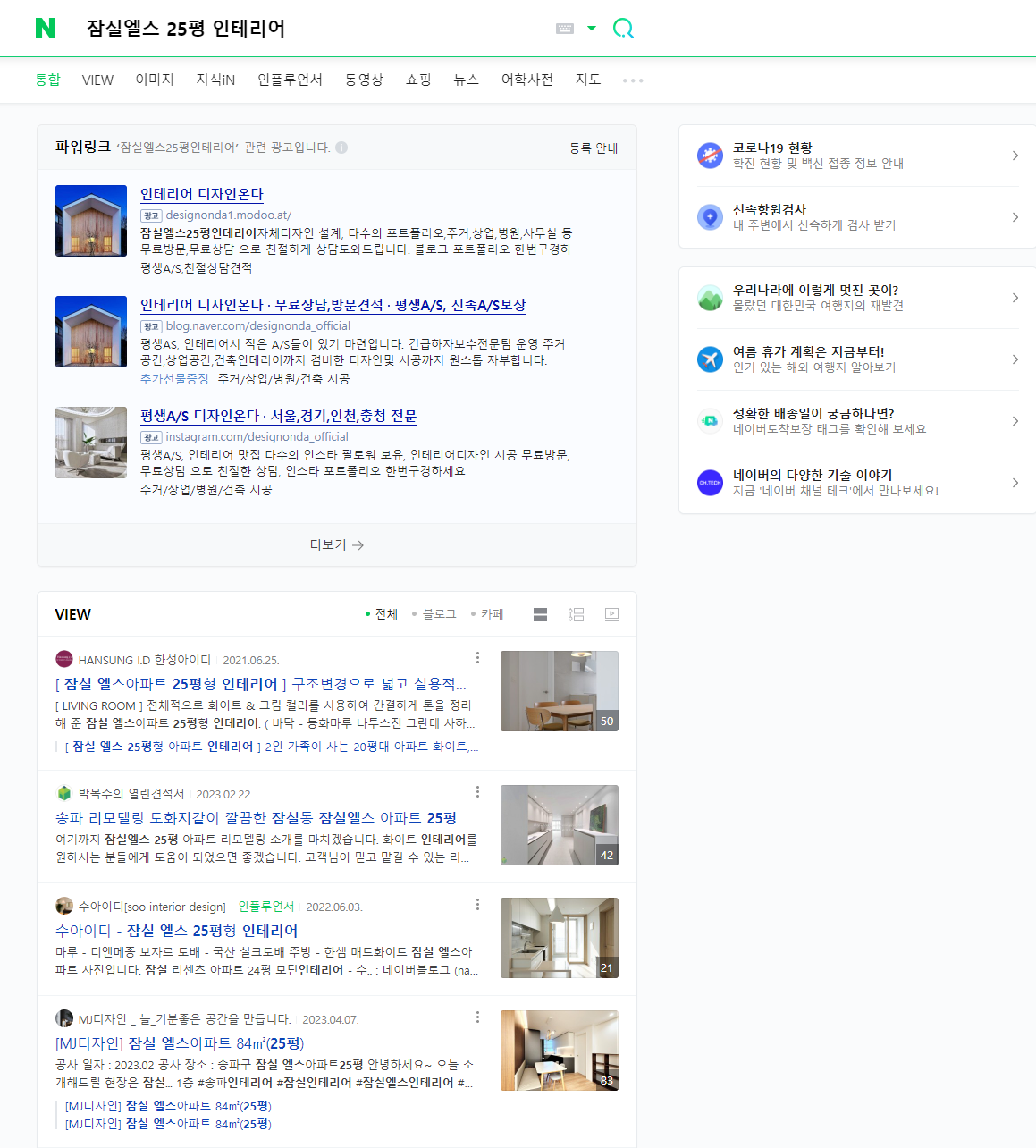Click the 수아이디 post thumbnail
Image resolution: width=1036 pixels, height=1148 pixels.
coord(560,938)
